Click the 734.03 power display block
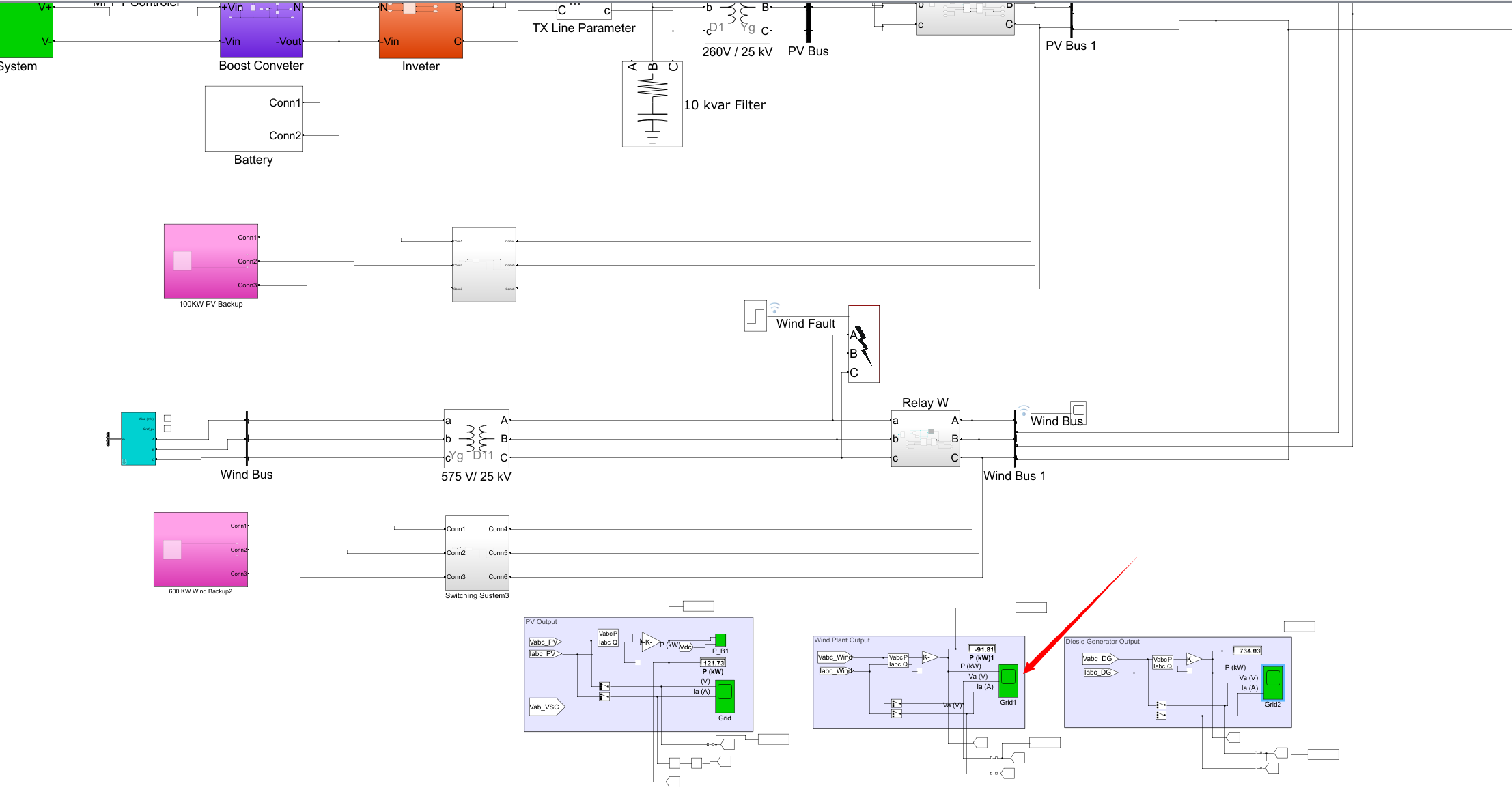Image resolution: width=1512 pixels, height=792 pixels. coord(1246,651)
